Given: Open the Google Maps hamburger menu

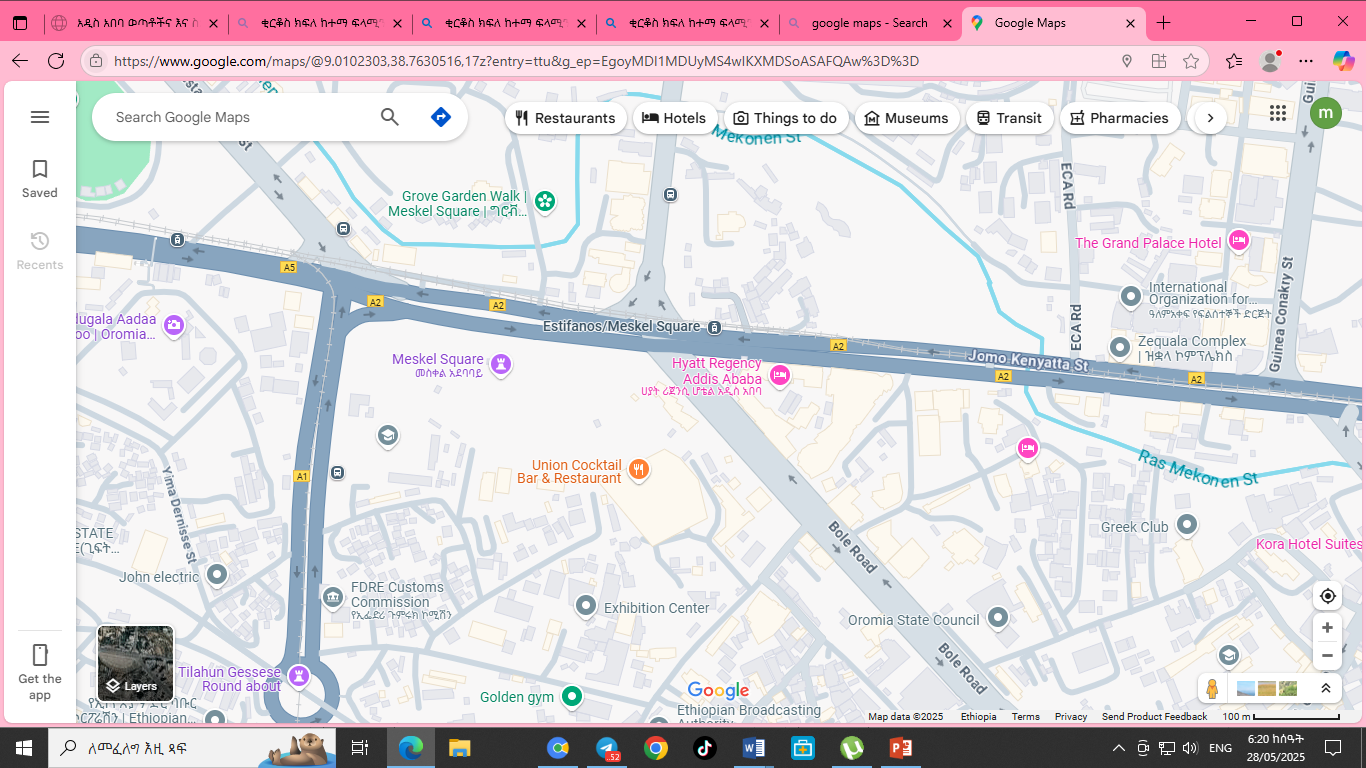Looking at the screenshot, I should [40, 117].
